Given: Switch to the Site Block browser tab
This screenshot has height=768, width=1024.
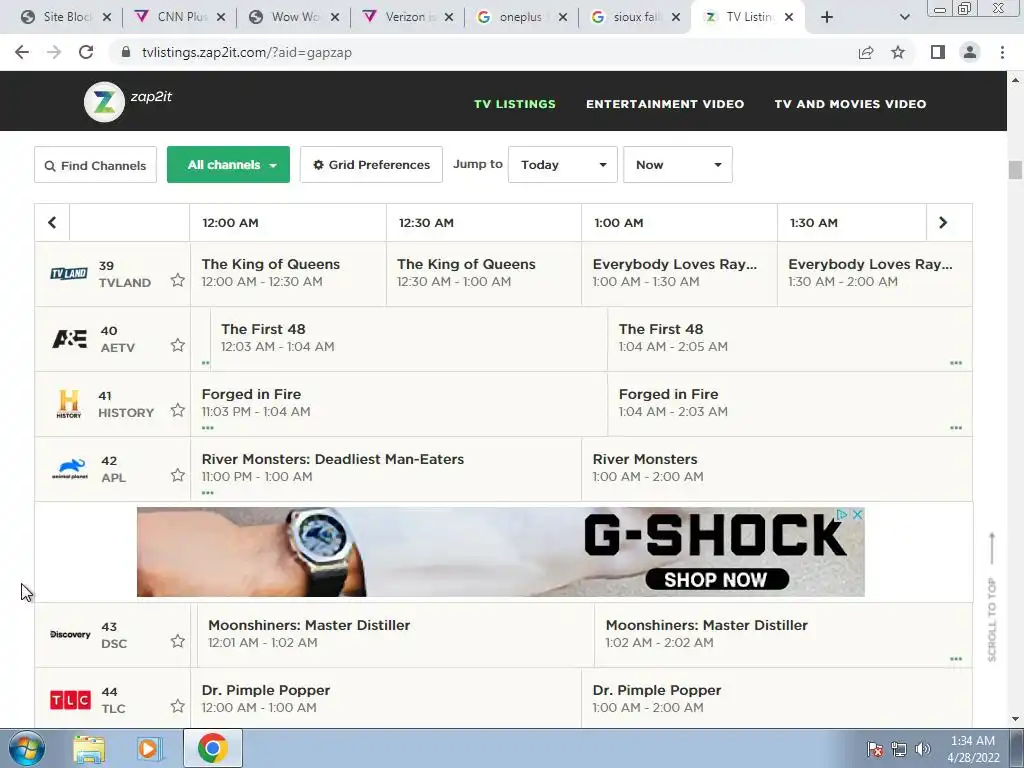Looking at the screenshot, I should coord(65,17).
